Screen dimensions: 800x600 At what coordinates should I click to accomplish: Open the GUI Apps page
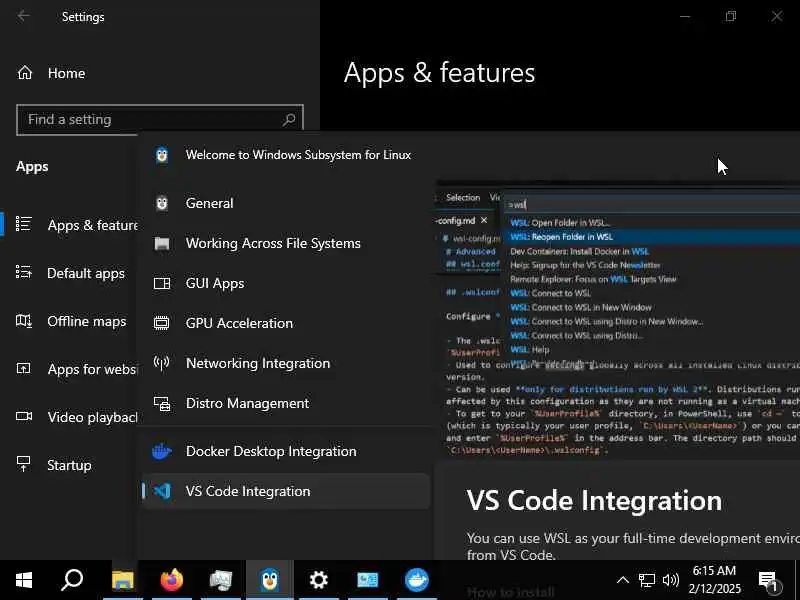(286, 283)
